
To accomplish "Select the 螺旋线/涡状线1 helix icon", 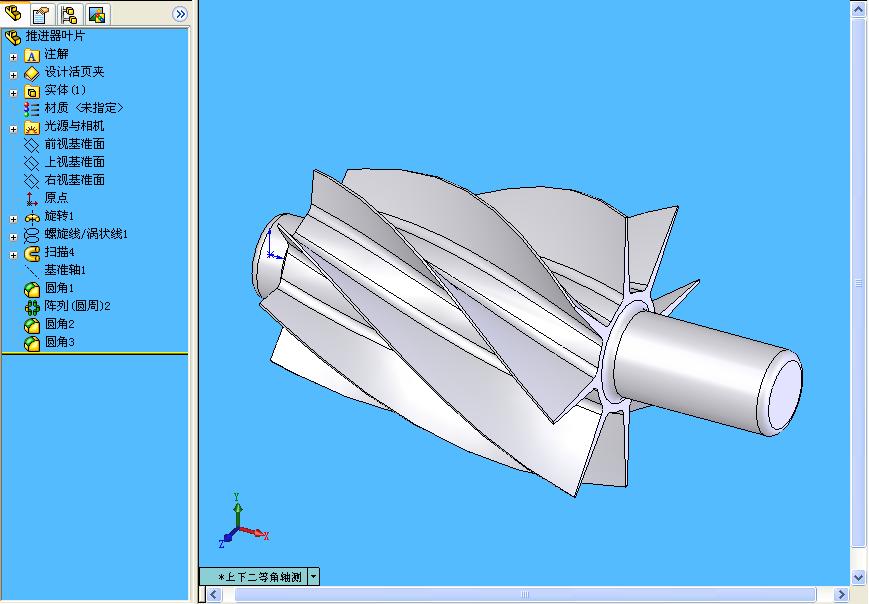I will click(32, 236).
